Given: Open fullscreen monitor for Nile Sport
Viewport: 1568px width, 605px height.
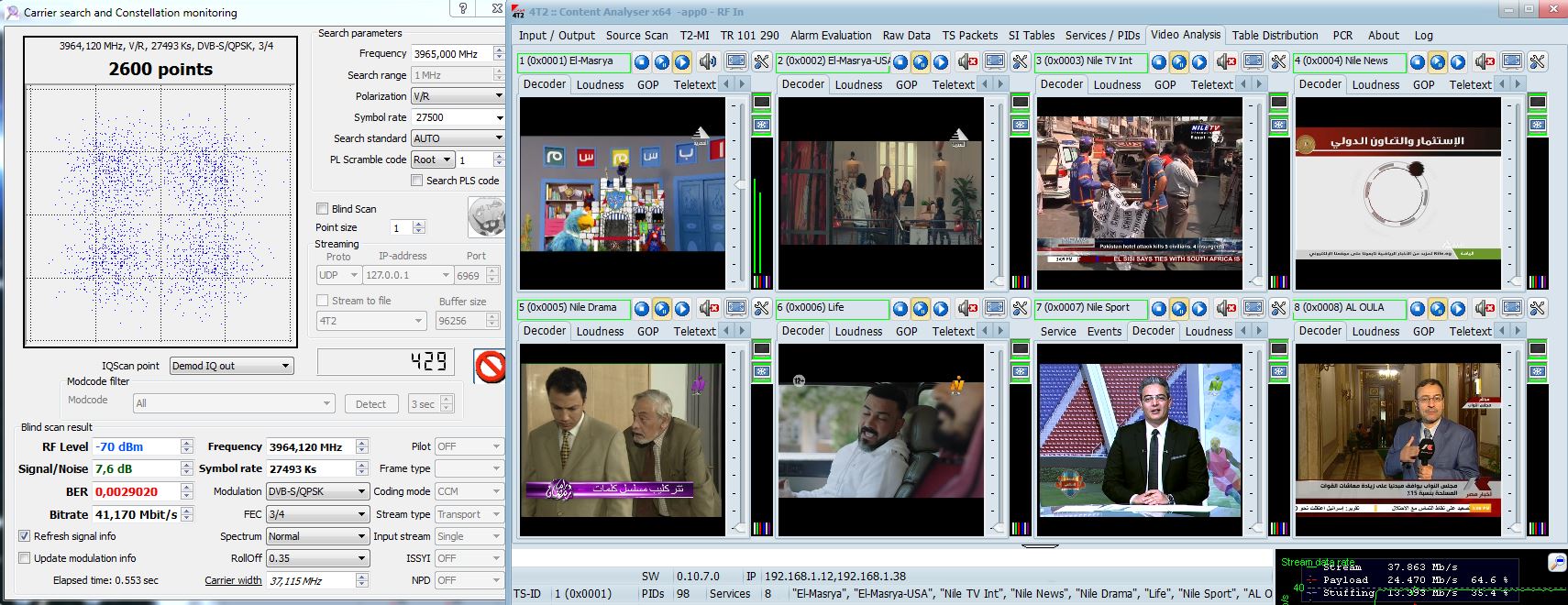Looking at the screenshot, I should point(1253,309).
